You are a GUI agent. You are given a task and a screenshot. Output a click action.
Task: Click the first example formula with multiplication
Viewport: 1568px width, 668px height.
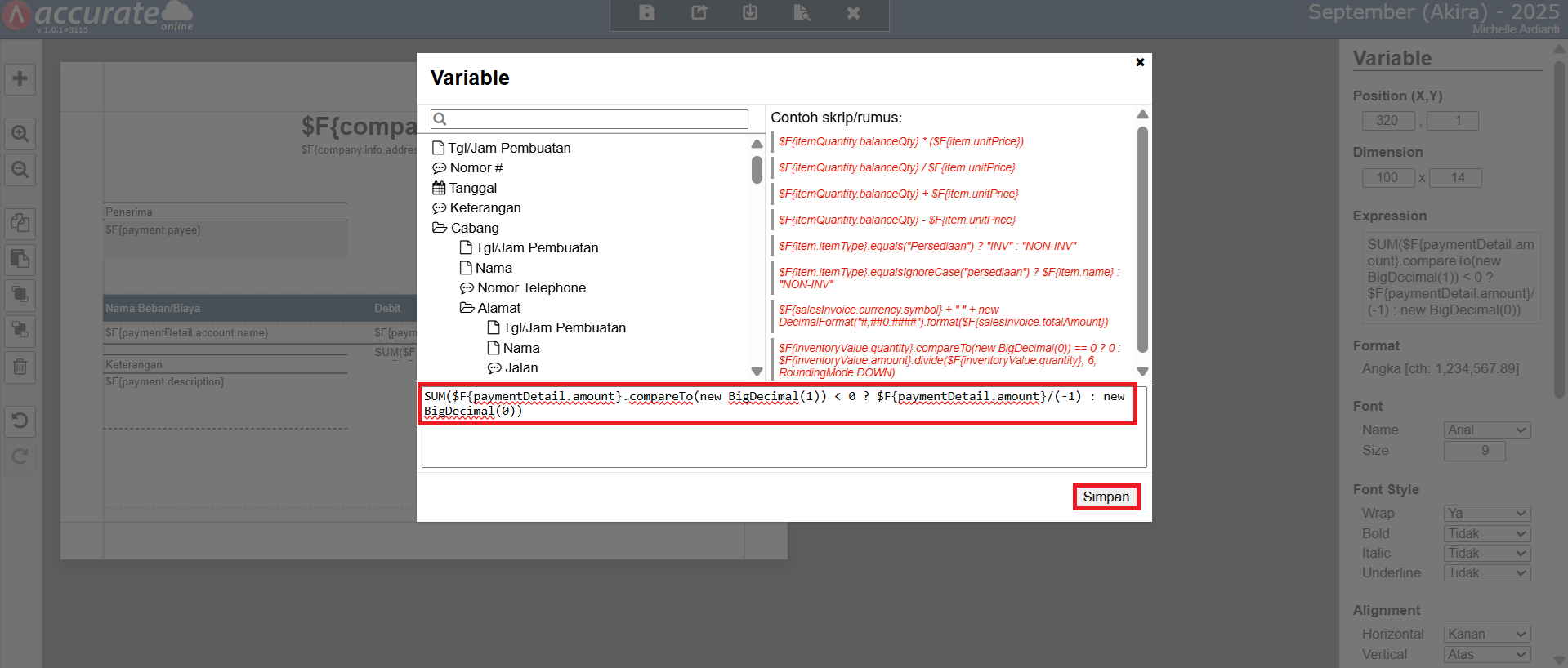pyautogui.click(x=900, y=141)
